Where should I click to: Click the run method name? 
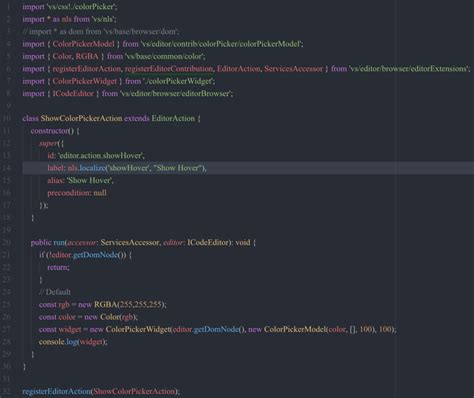tap(59, 243)
